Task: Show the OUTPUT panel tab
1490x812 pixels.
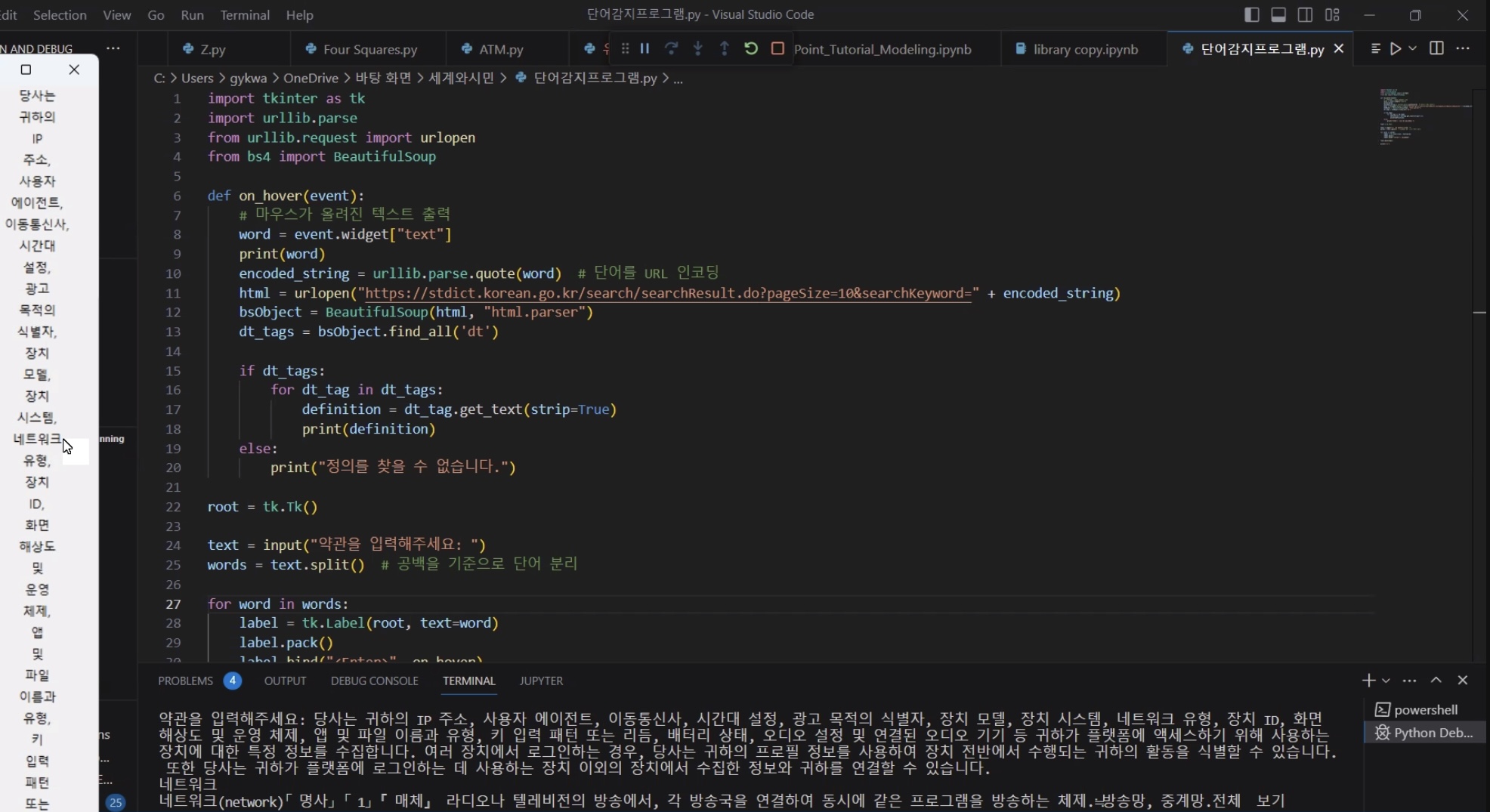Action: 285,681
